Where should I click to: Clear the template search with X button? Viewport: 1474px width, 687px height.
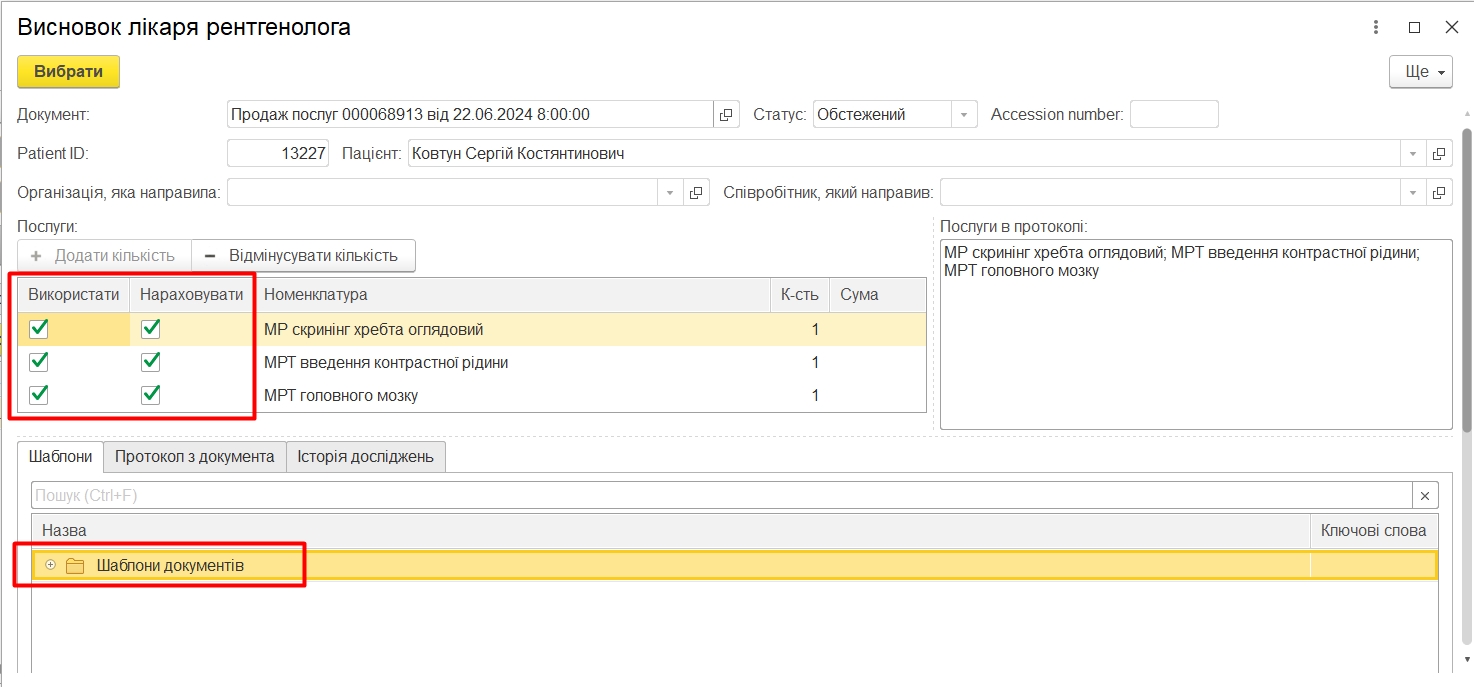pos(1425,496)
